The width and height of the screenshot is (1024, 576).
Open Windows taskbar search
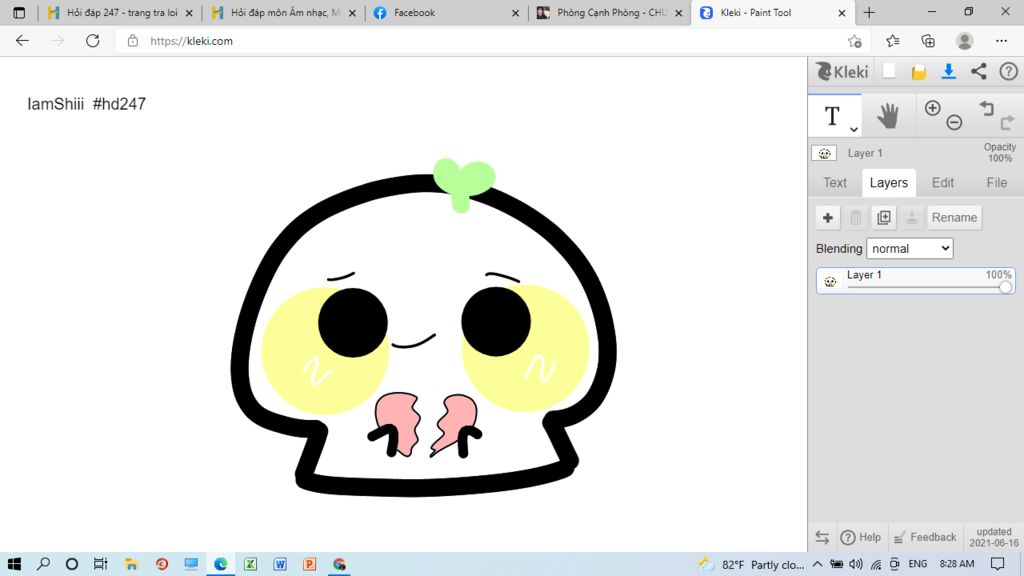coord(44,564)
